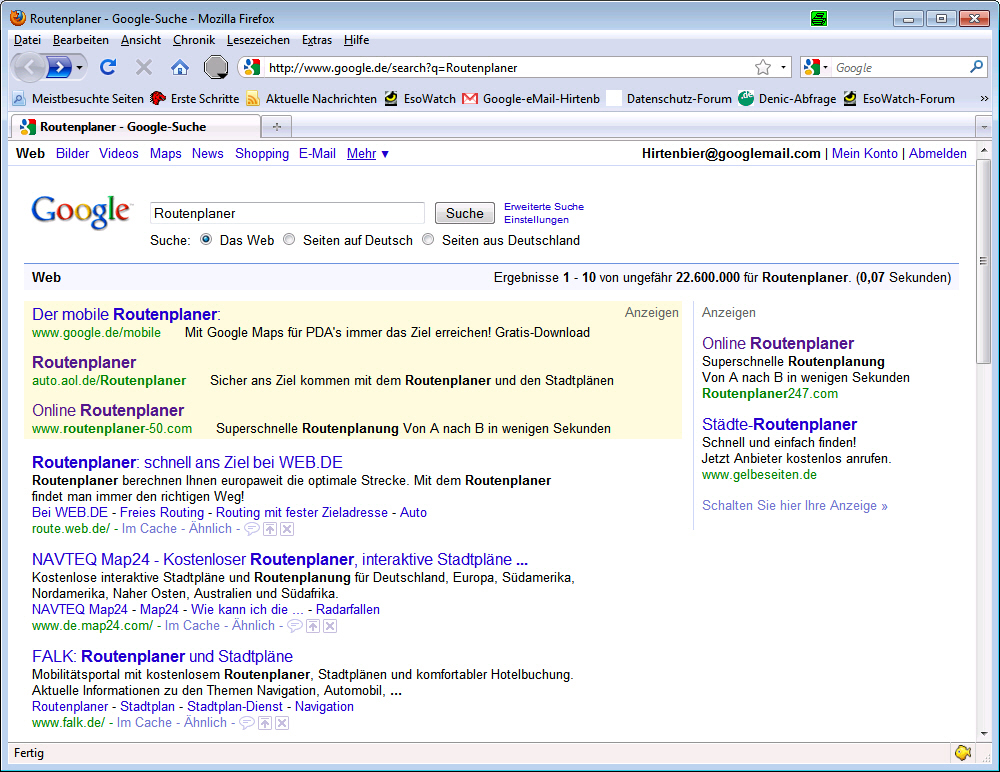Open the search engine selector dropdown
This screenshot has height=772, width=1000.
[x=816, y=67]
